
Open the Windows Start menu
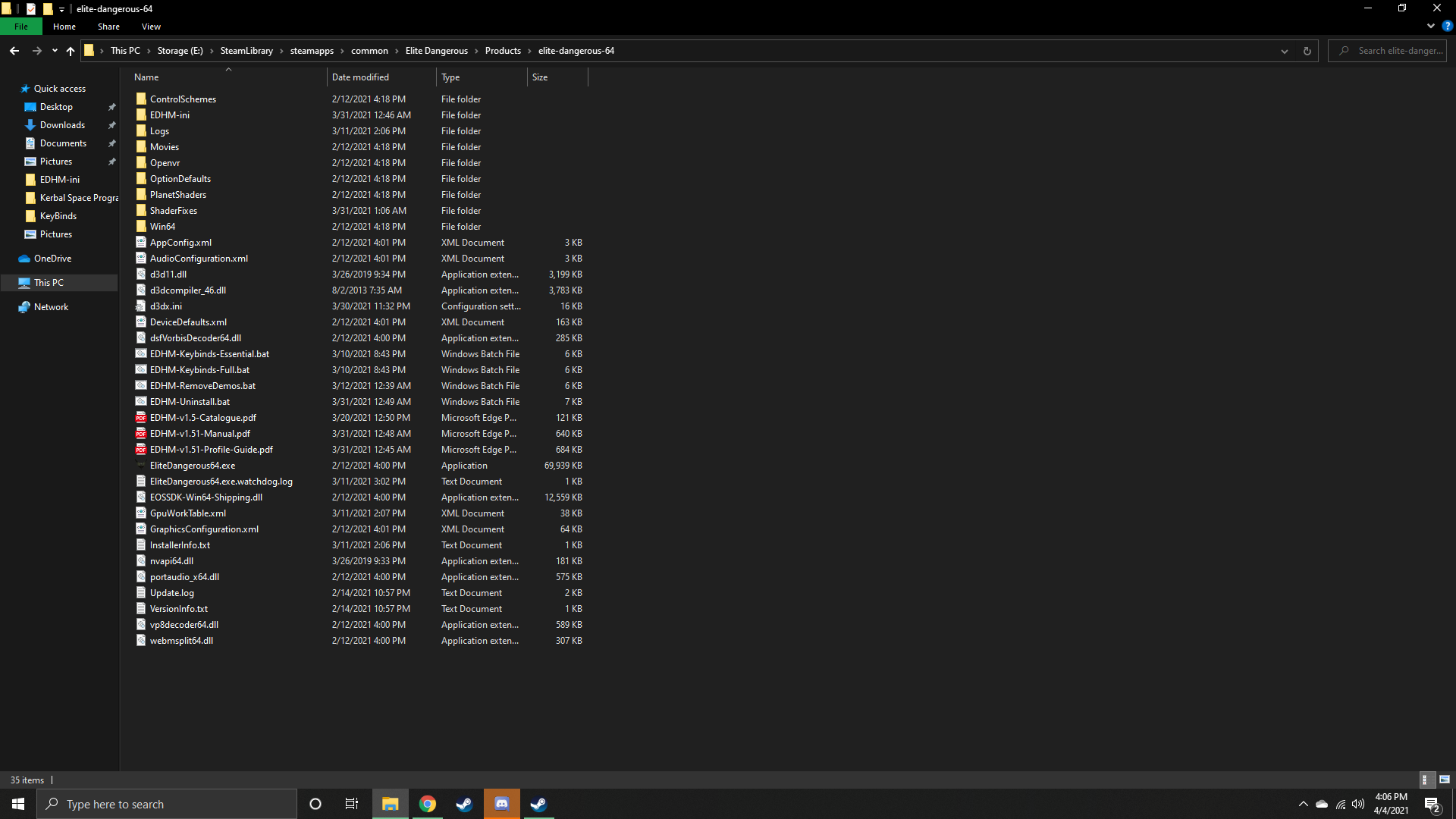coord(18,804)
